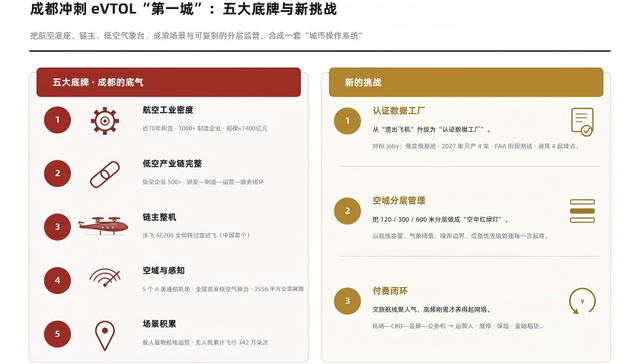The image size is (640, 364).
Task: Click the gold heading 空域分层管理
Action: coord(399,200)
